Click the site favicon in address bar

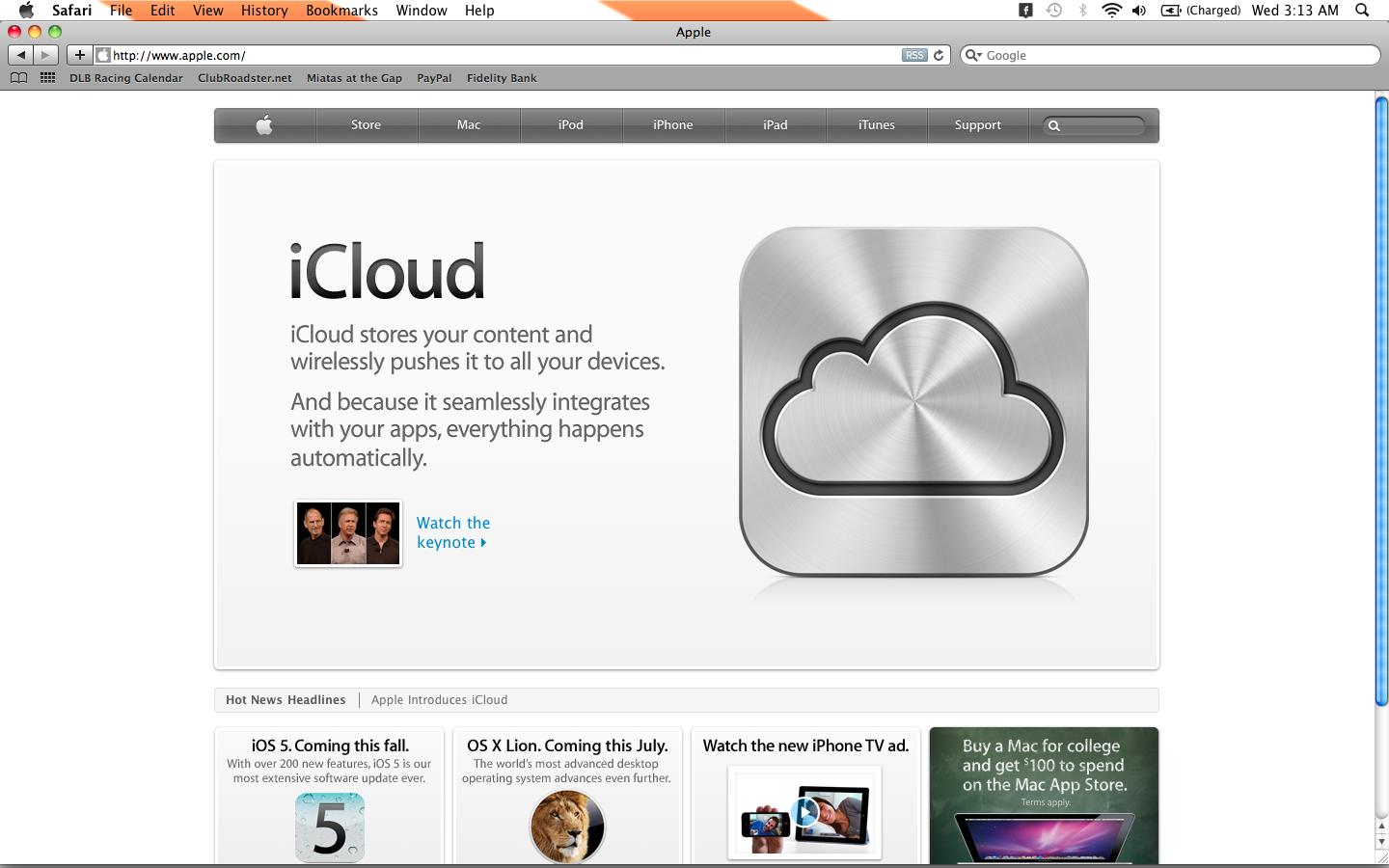tap(103, 55)
